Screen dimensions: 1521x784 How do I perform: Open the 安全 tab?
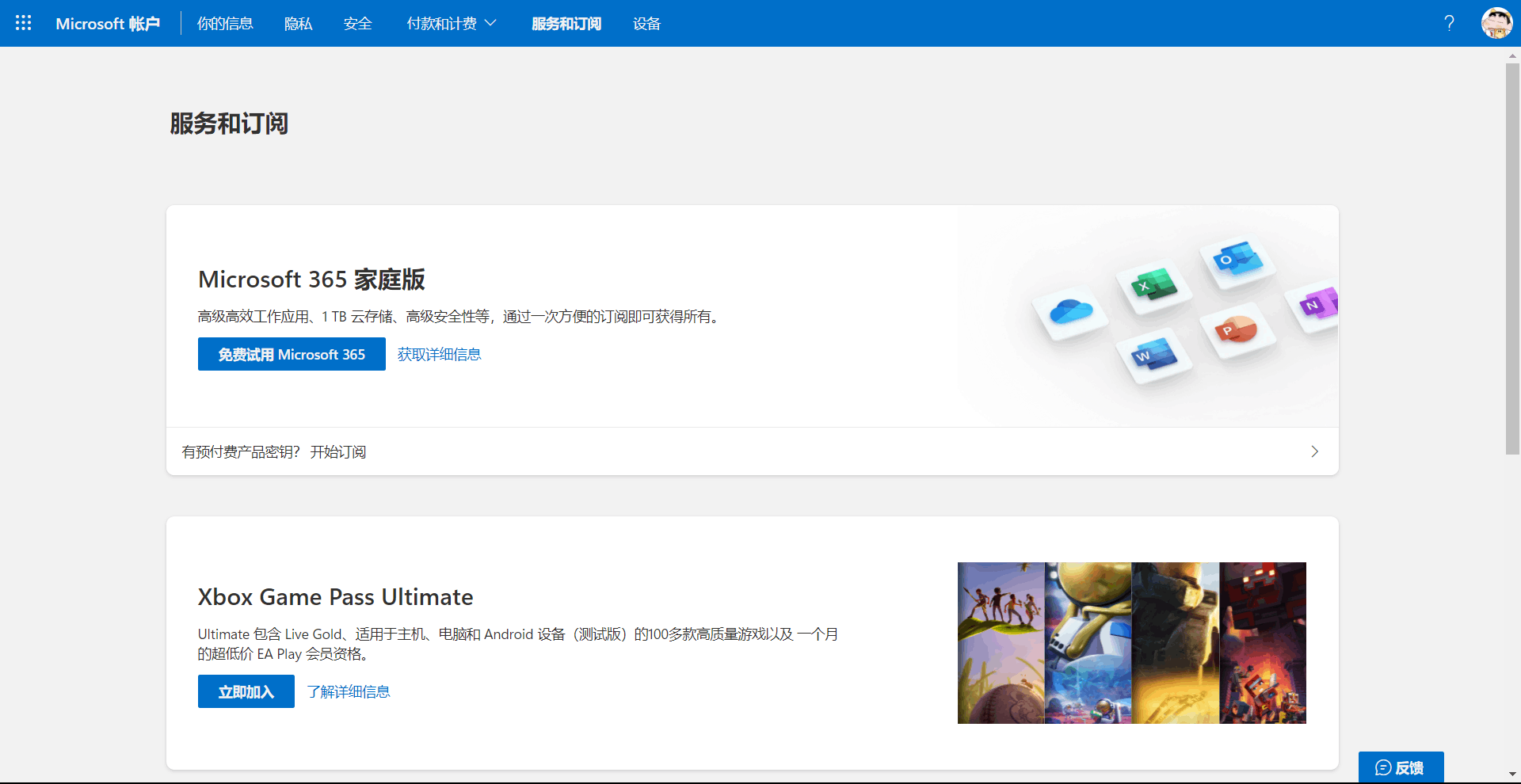(x=358, y=24)
